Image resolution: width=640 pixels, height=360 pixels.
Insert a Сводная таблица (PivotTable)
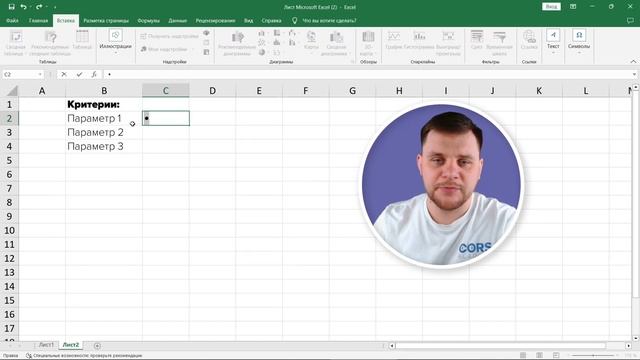15,43
